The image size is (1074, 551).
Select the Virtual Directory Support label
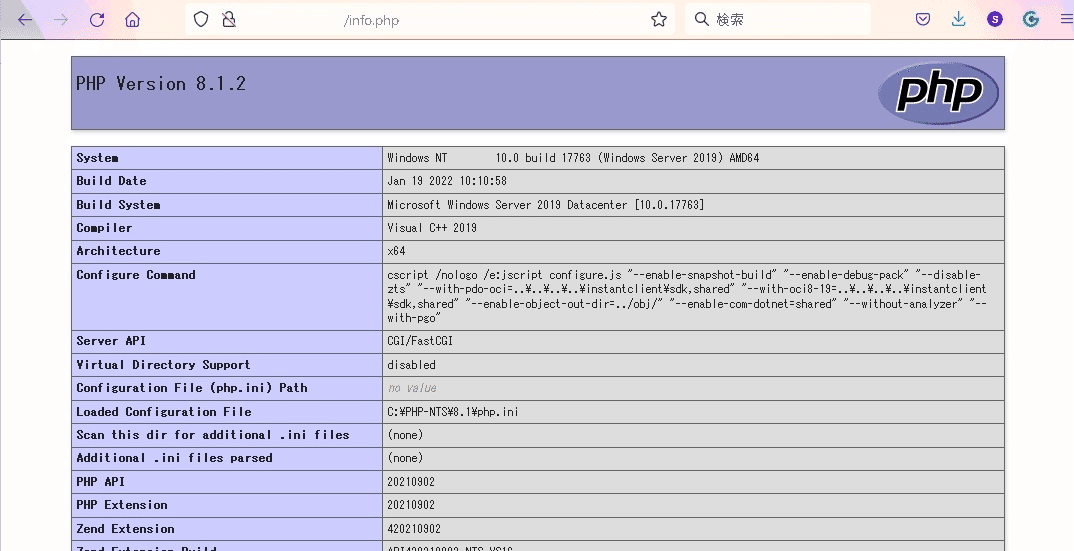tap(163, 365)
